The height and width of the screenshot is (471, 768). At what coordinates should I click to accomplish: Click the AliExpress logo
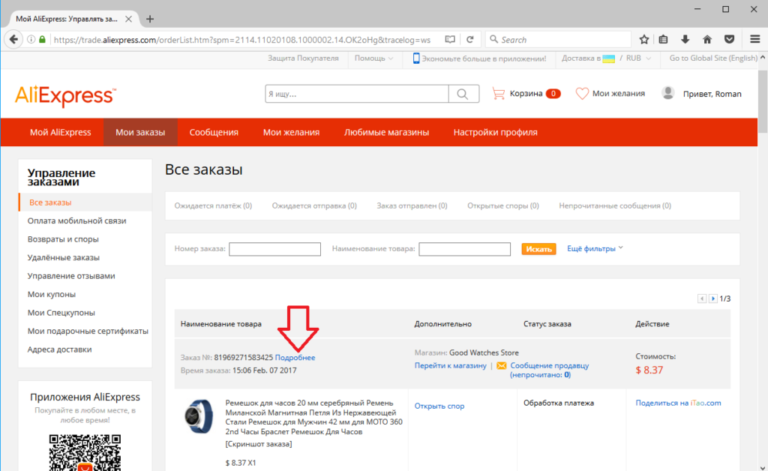(66, 95)
